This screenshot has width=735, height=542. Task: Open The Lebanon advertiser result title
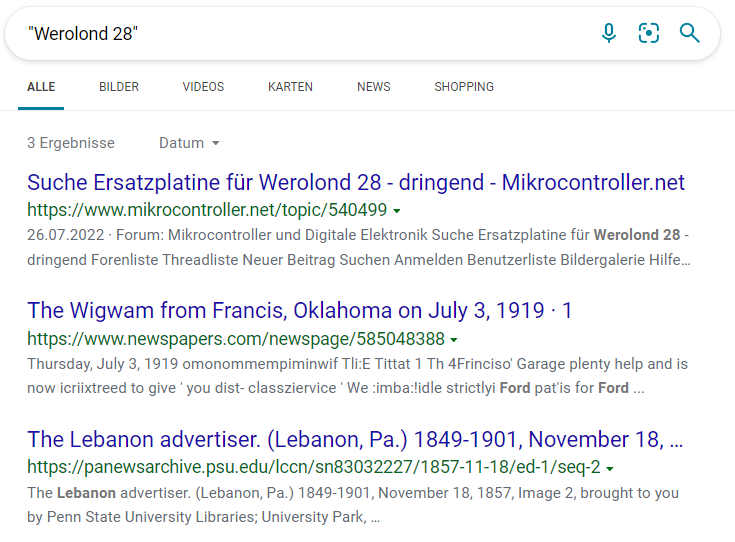[355, 439]
